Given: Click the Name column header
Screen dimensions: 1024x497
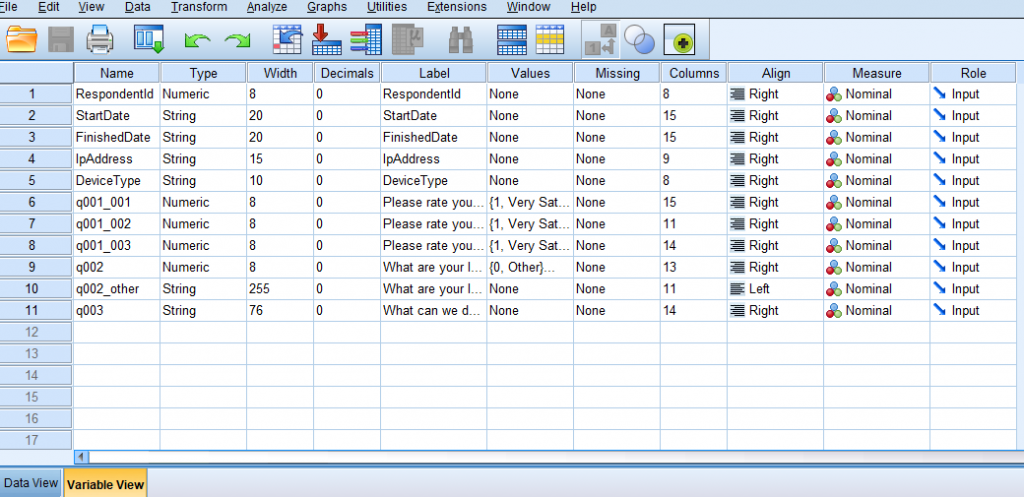Looking at the screenshot, I should (x=117, y=73).
